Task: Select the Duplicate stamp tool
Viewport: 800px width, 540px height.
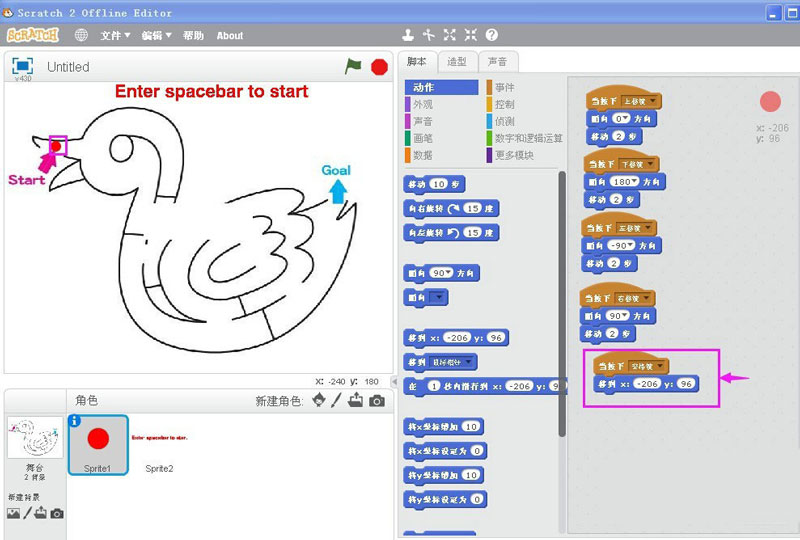Action: point(408,35)
